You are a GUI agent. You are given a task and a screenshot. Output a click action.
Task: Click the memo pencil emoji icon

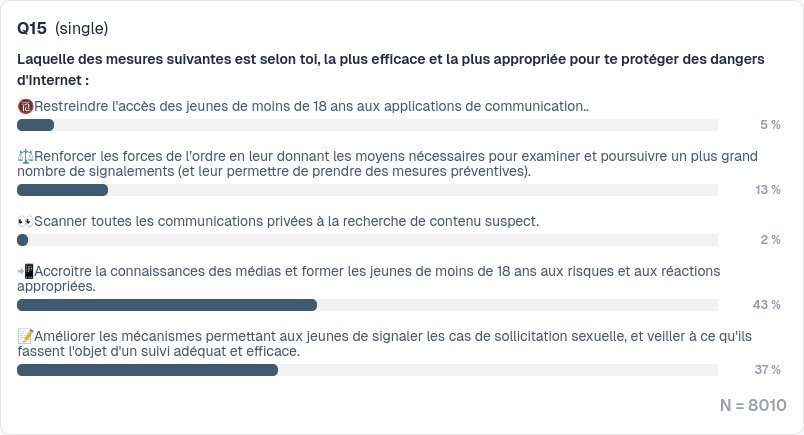(25, 336)
